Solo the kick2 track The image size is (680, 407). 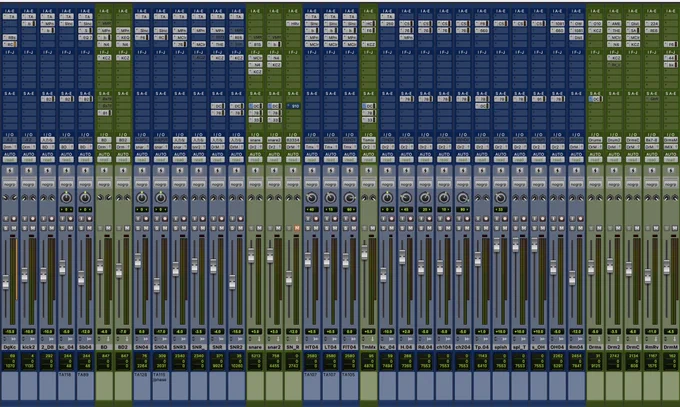[x=25, y=228]
